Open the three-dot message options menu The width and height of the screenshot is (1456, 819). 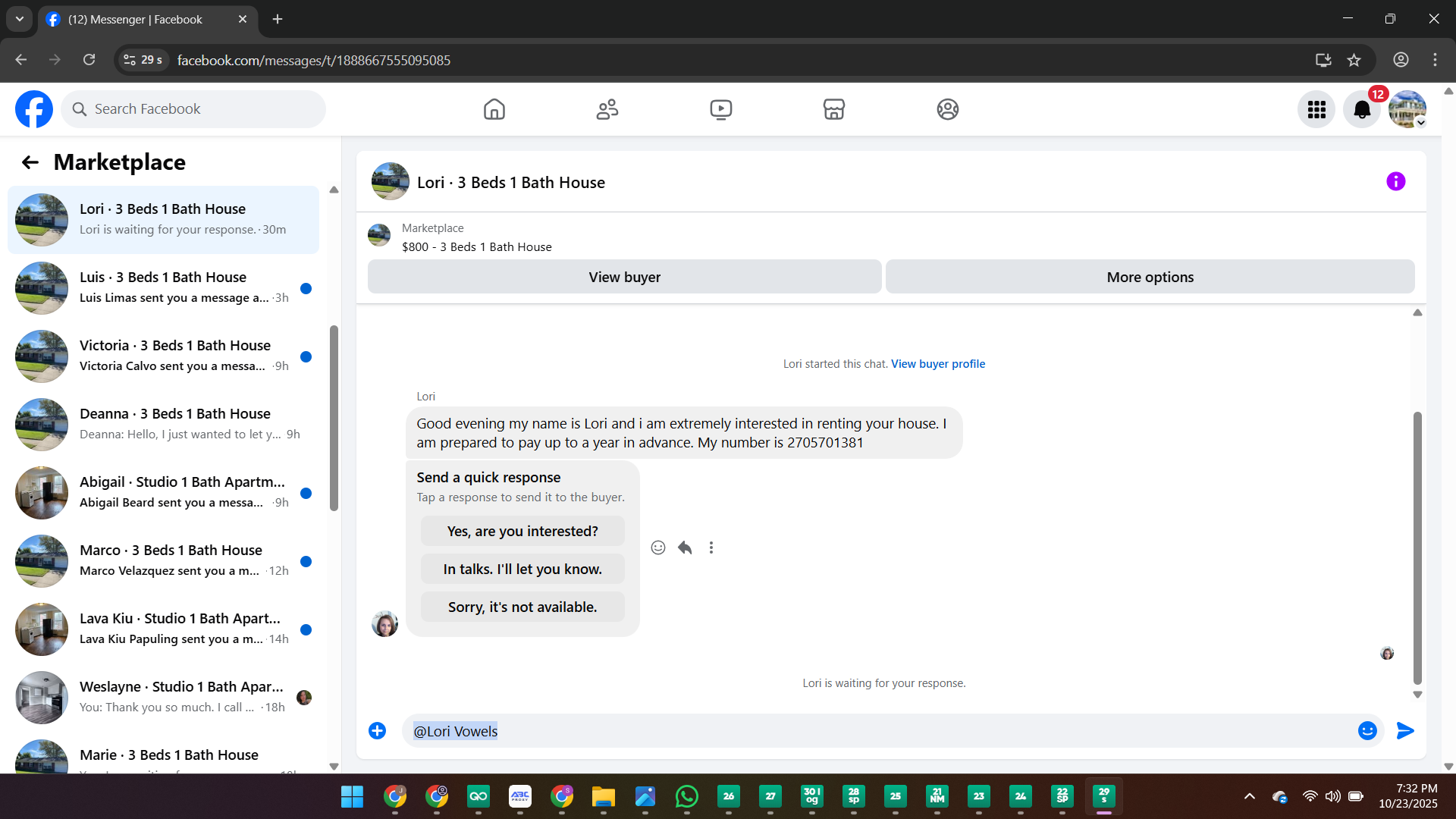(711, 548)
